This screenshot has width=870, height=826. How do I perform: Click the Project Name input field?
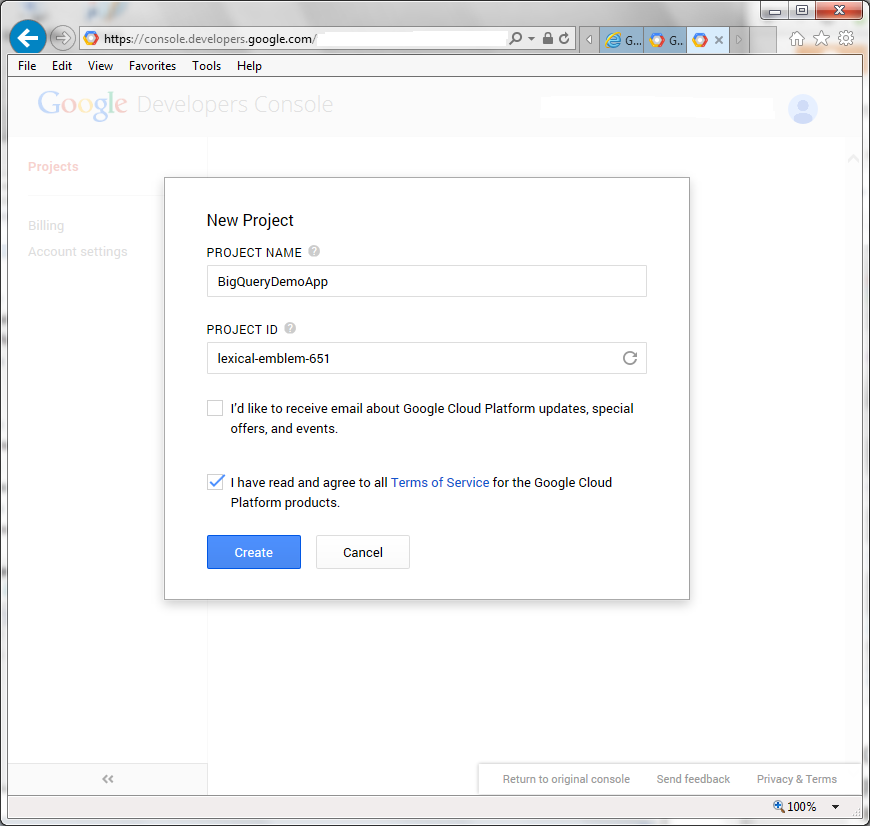[427, 281]
